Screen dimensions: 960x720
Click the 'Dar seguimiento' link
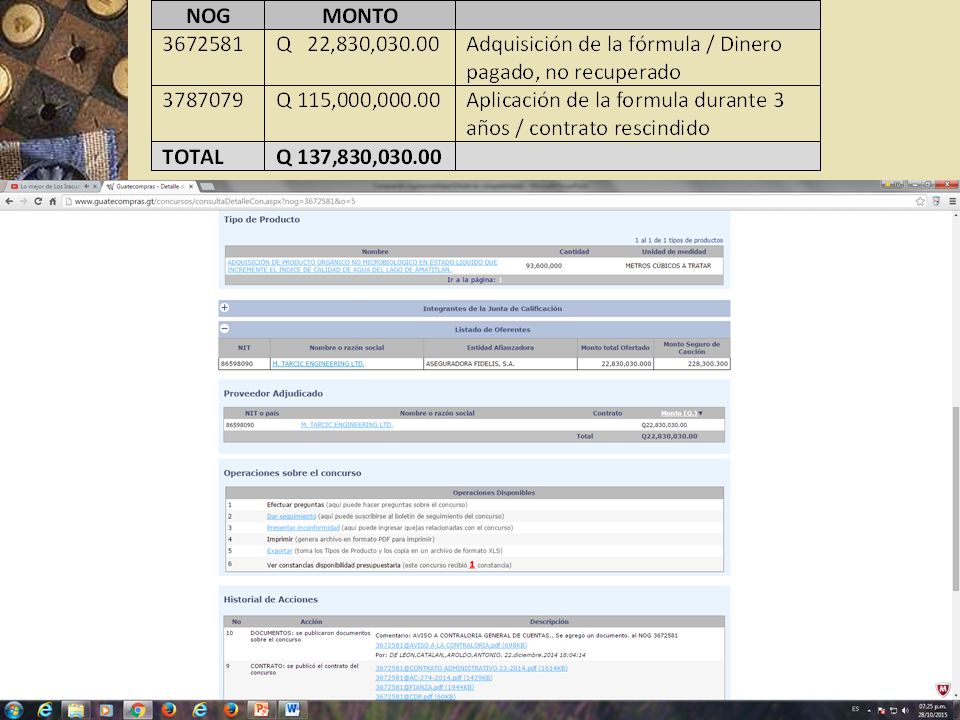[x=291, y=516]
